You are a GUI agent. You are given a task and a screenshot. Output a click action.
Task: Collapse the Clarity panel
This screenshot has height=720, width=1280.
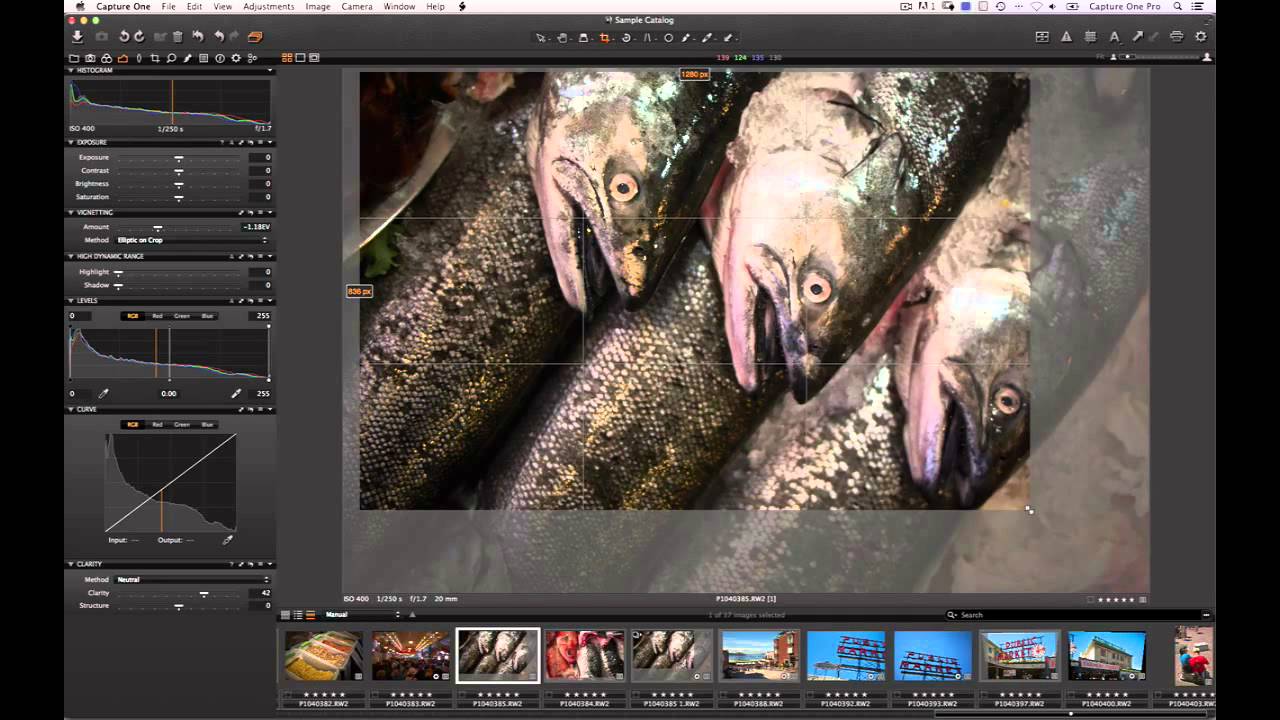click(71, 565)
